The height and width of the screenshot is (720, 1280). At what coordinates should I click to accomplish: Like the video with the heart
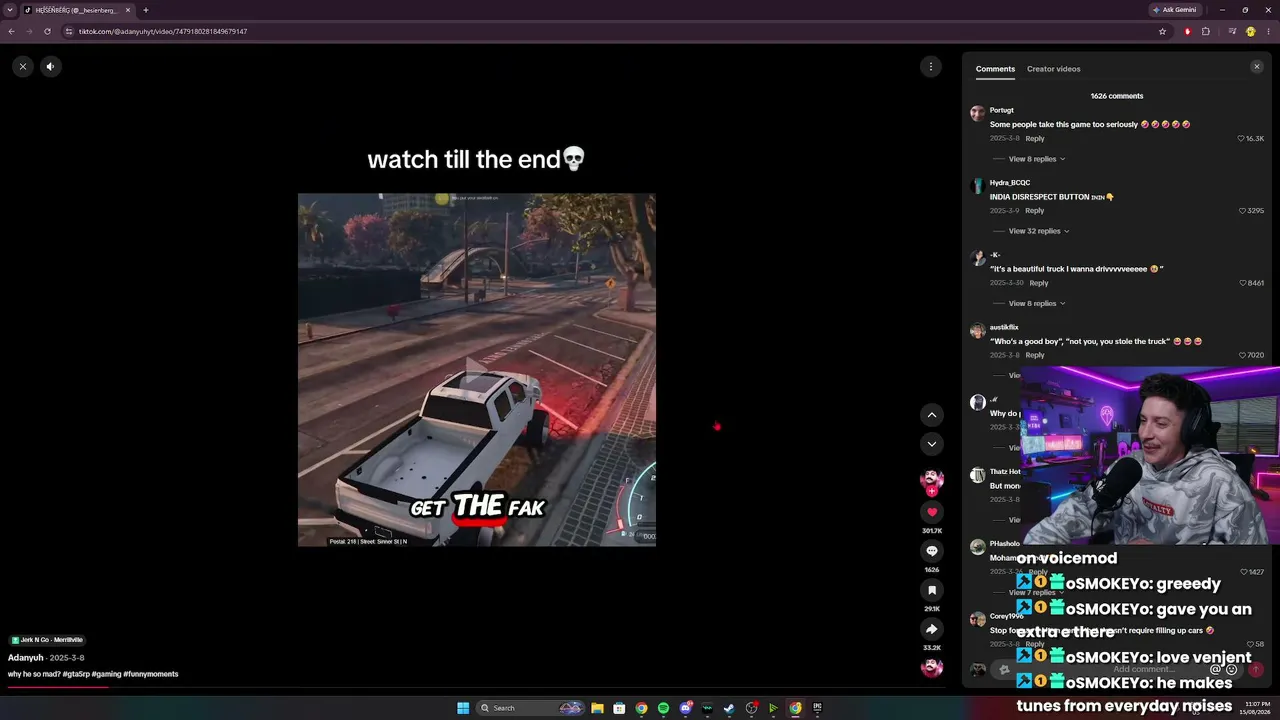[x=932, y=512]
